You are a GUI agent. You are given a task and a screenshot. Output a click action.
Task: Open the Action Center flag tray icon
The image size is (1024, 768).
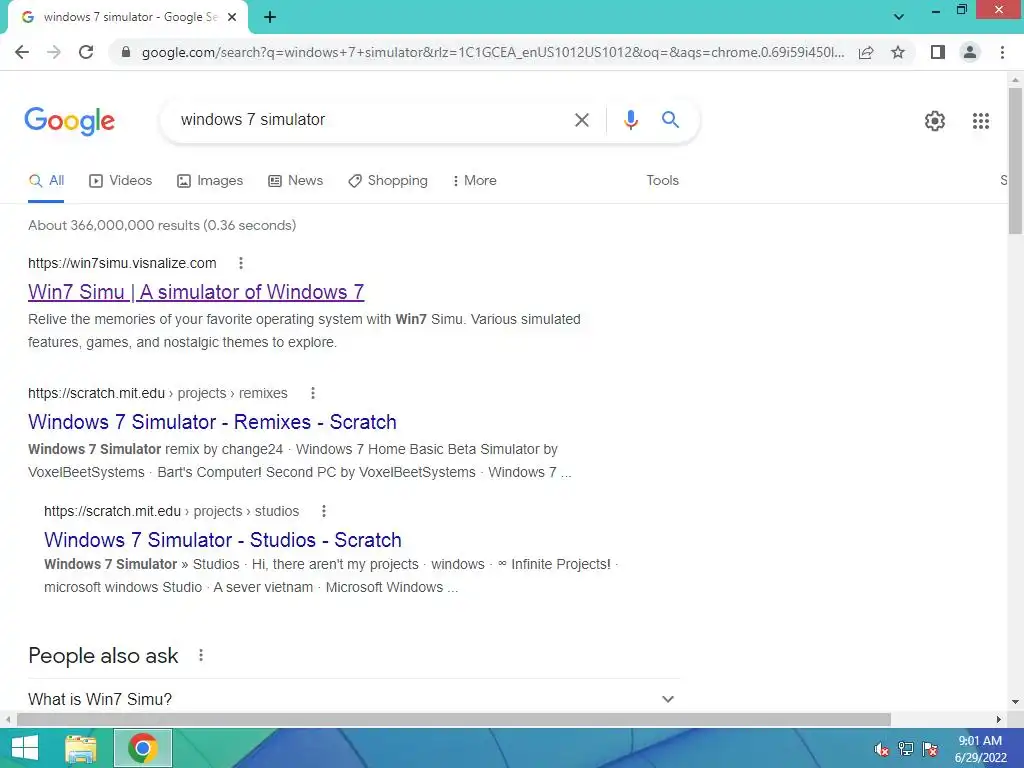point(930,749)
